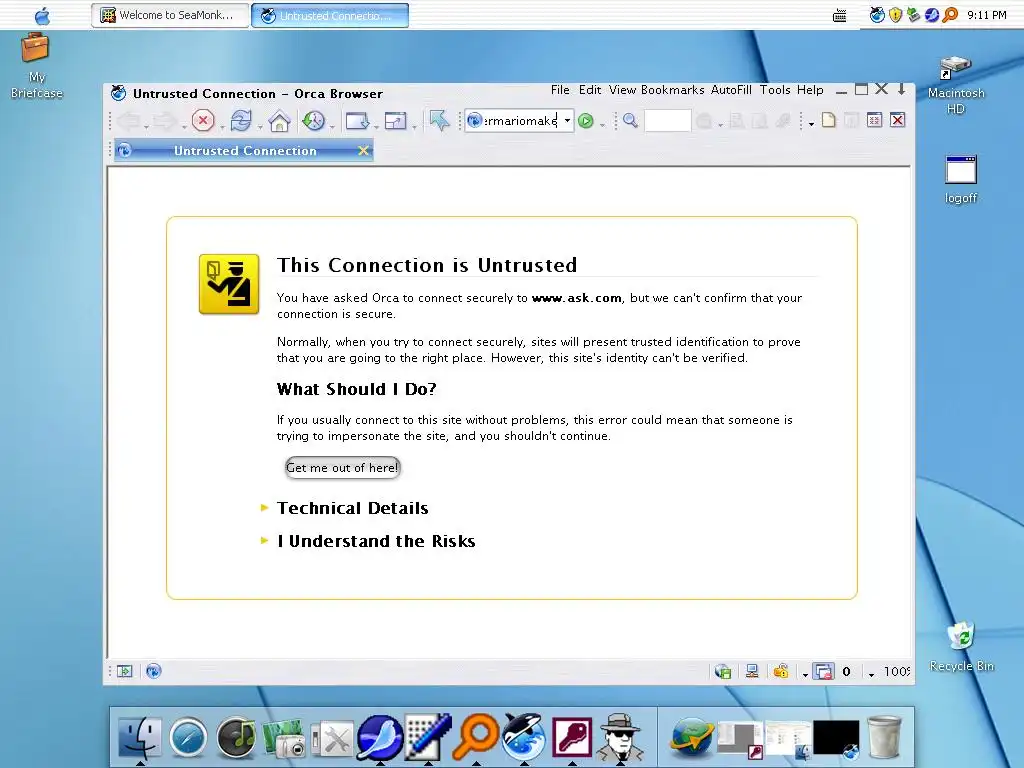Click the clock showing 9:11 PM
This screenshot has width=1024, height=768.
pos(987,15)
